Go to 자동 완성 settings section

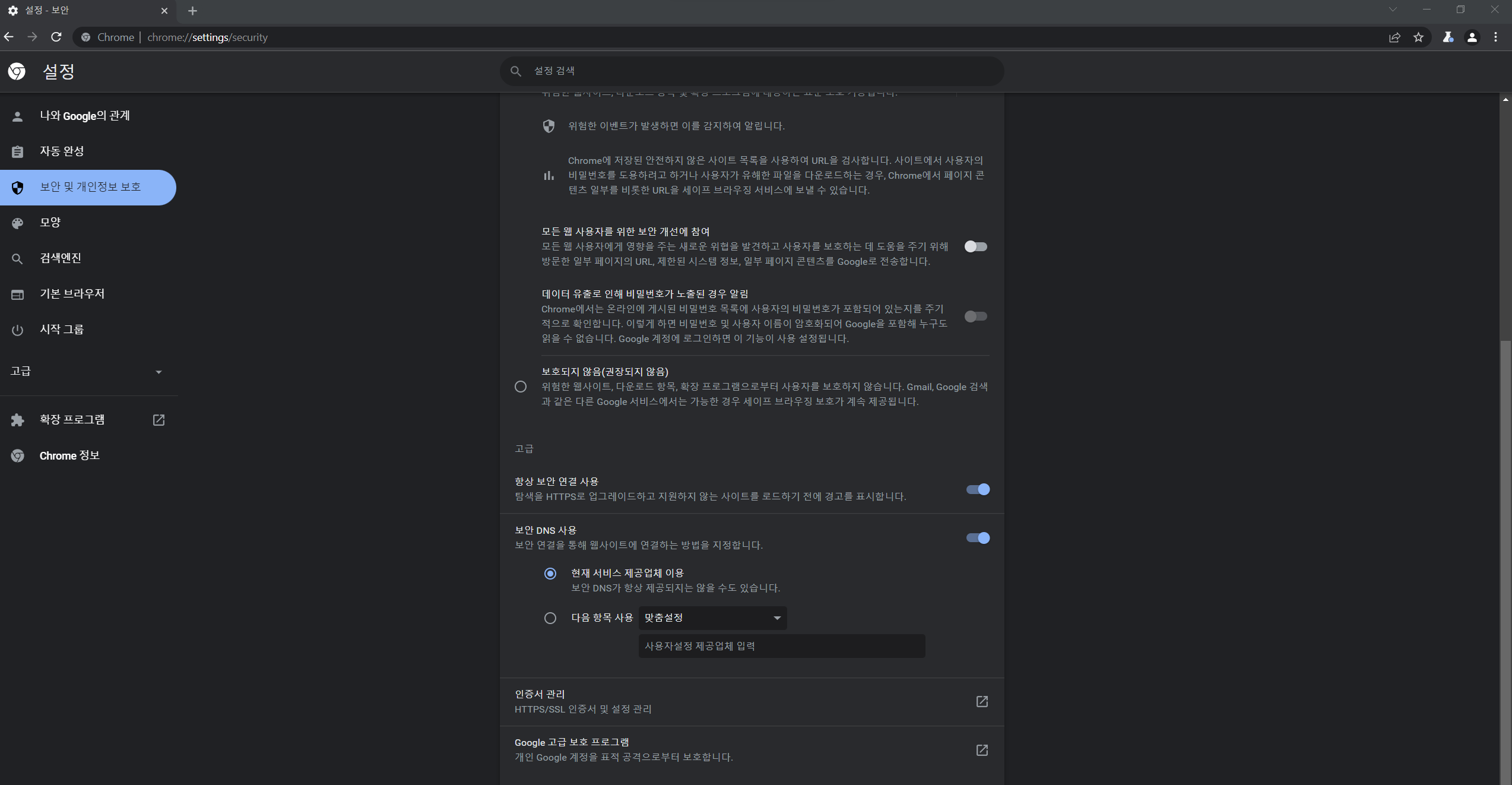[62, 151]
